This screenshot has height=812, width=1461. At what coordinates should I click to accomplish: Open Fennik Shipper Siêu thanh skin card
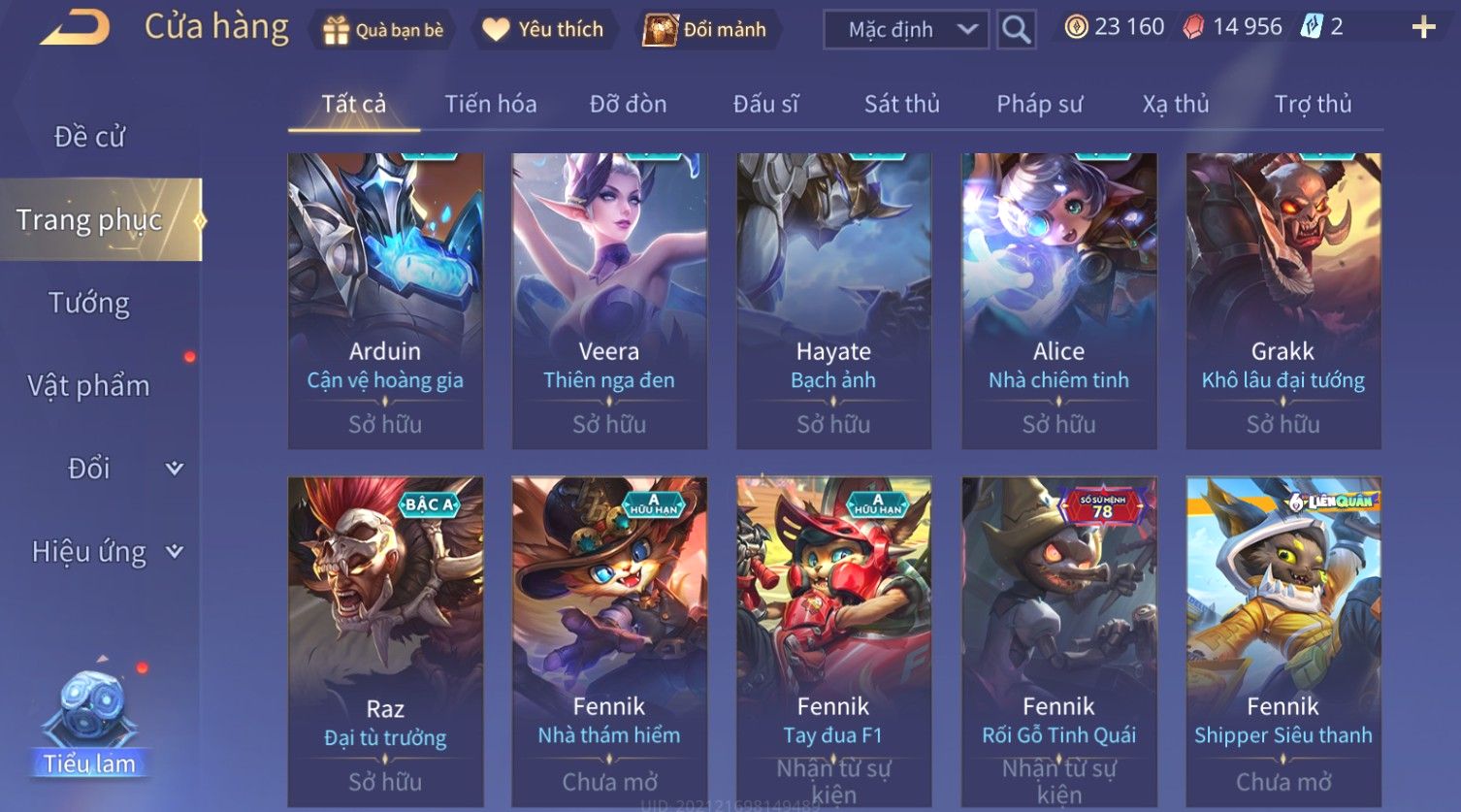pyautogui.click(x=1282, y=641)
